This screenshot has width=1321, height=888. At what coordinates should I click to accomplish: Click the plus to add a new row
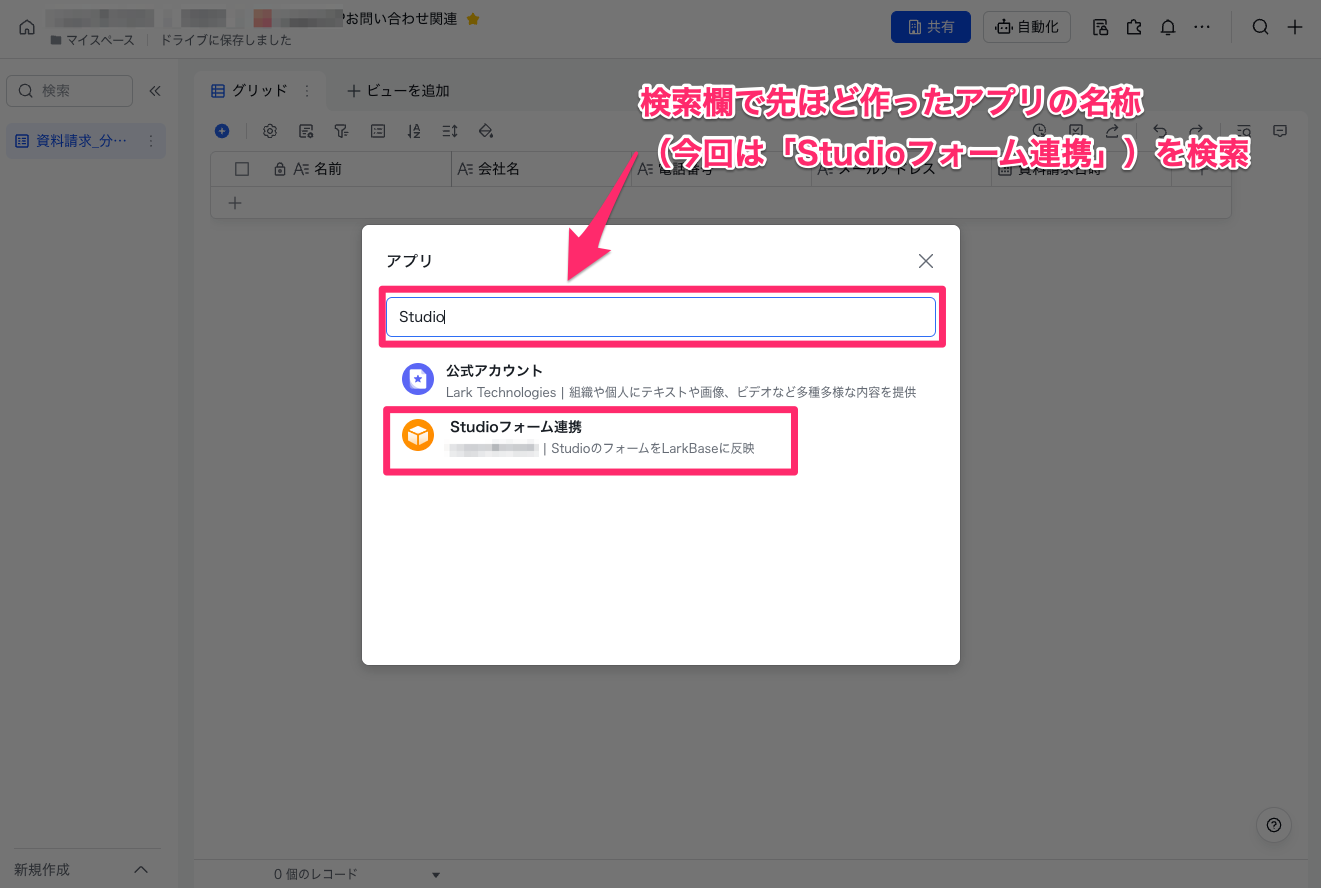pos(235,203)
